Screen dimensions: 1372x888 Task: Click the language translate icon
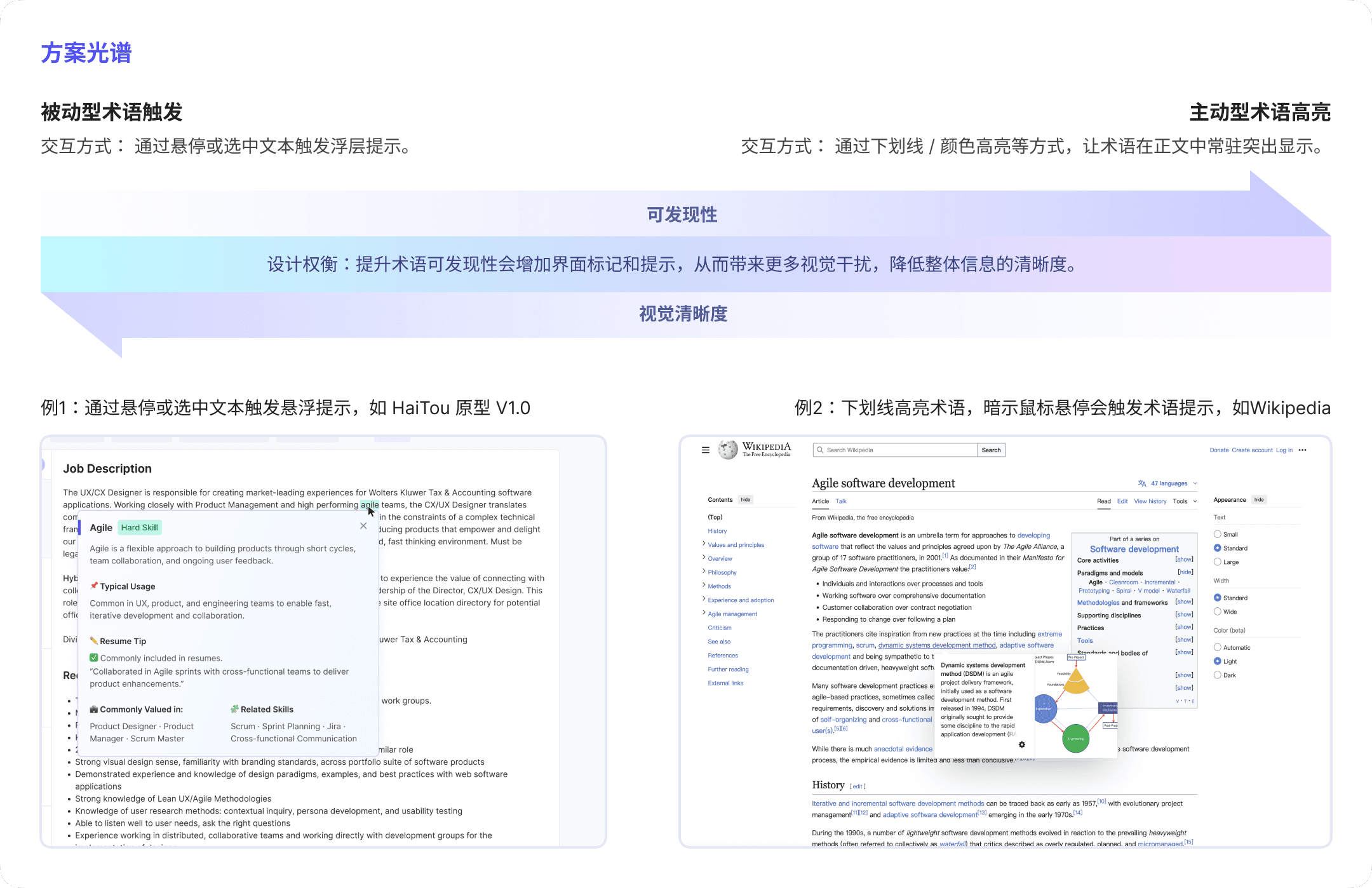[1142, 483]
